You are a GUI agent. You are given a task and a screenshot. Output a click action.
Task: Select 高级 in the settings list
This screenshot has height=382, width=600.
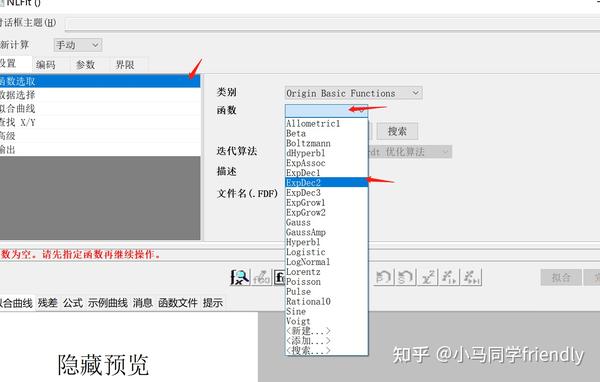[x=100, y=135]
